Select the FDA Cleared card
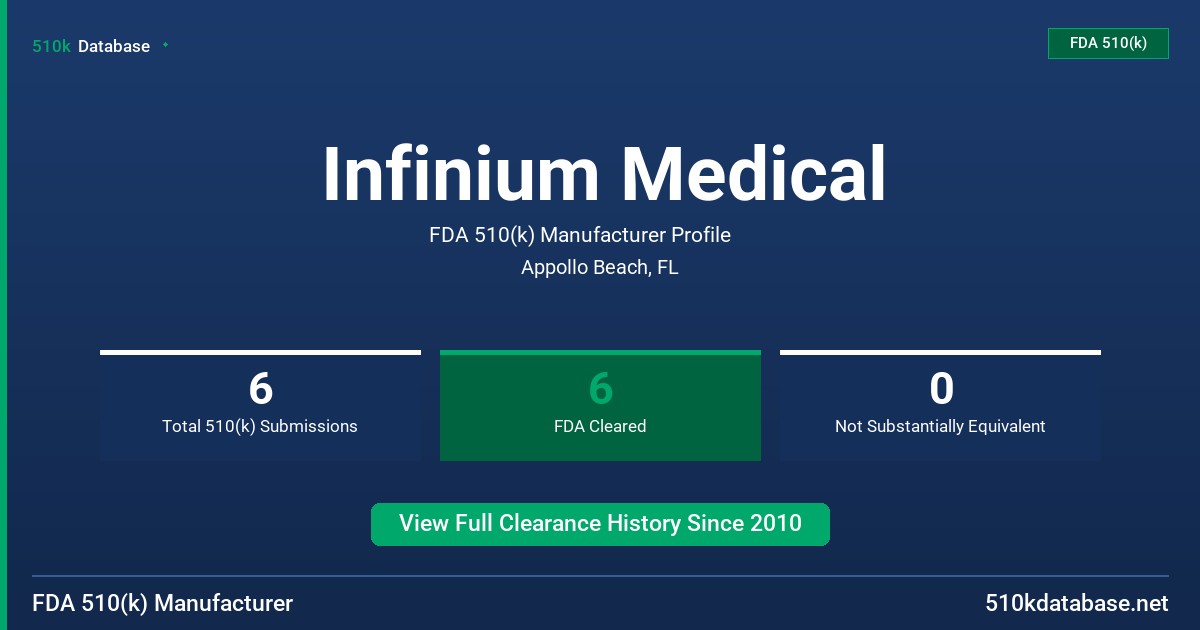This screenshot has height=630, width=1200. pyautogui.click(x=600, y=405)
